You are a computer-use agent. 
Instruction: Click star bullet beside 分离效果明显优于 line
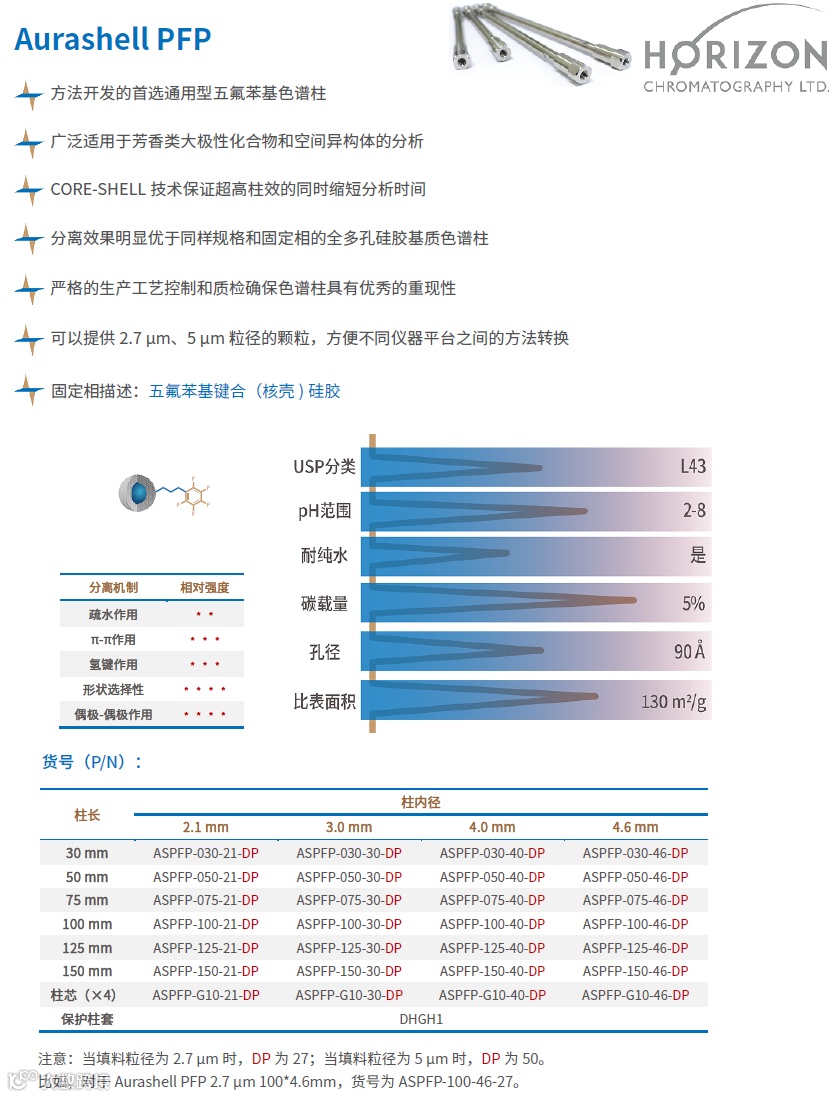coord(29,239)
